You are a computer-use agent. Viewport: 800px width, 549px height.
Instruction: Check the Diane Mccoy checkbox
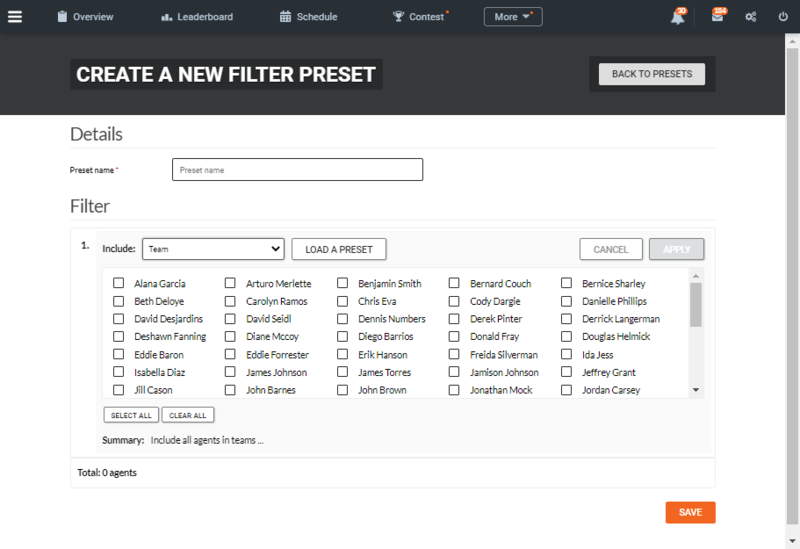pyautogui.click(x=230, y=337)
